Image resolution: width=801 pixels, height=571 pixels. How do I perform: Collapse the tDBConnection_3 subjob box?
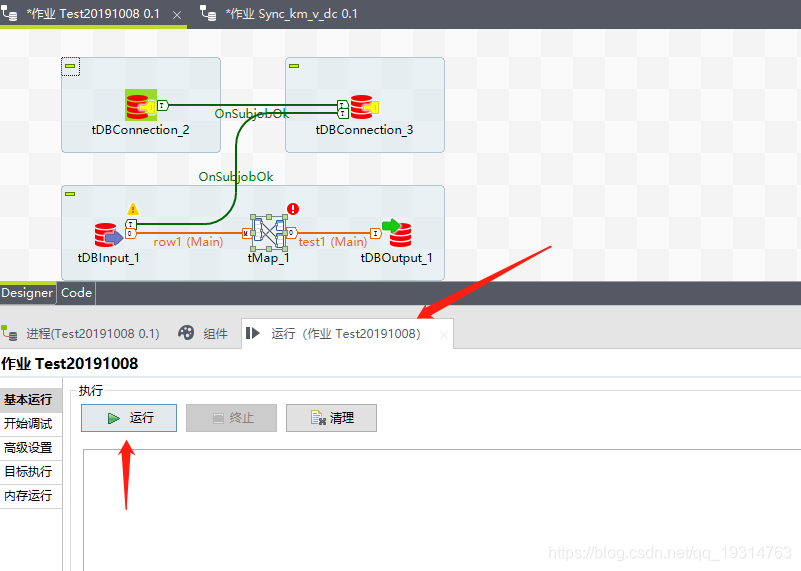tap(294, 66)
